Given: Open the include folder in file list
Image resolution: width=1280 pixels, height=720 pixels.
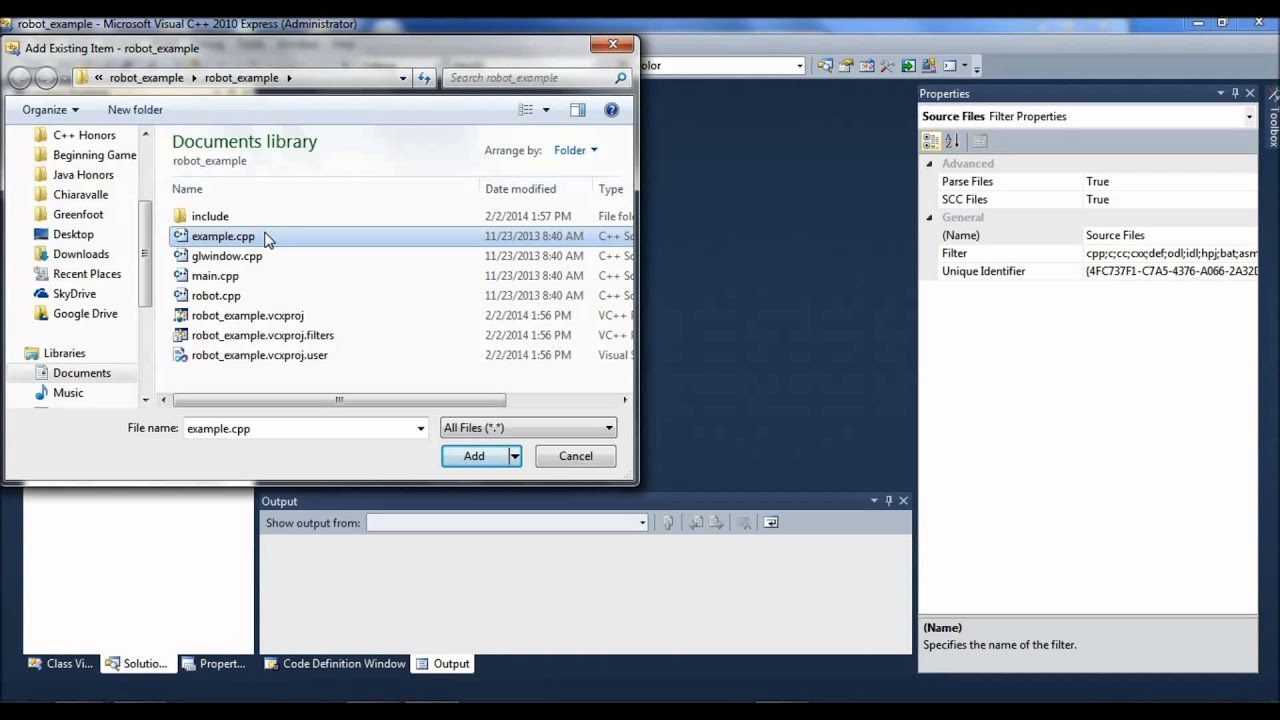Looking at the screenshot, I should [x=210, y=216].
